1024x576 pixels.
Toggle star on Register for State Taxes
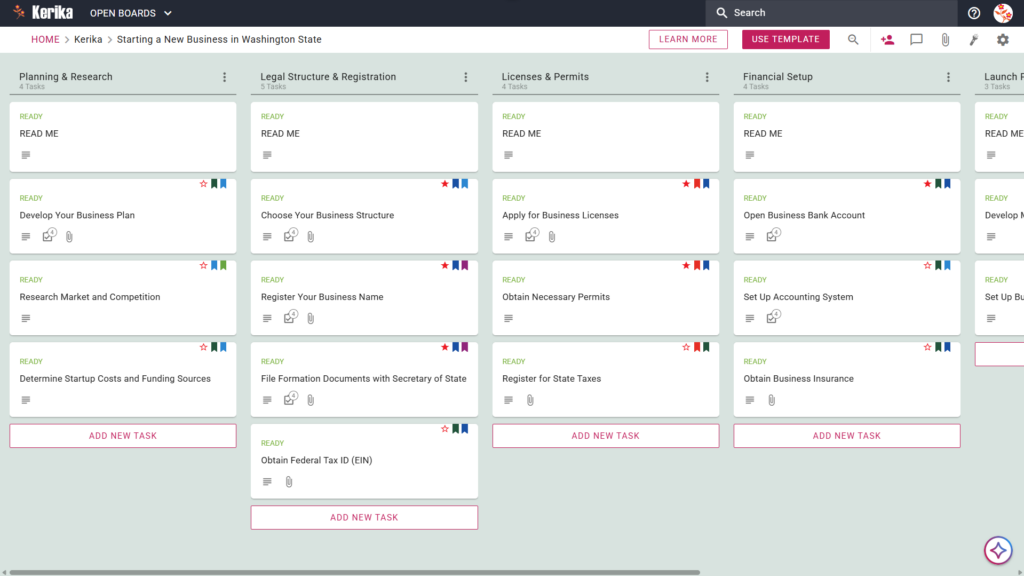click(x=686, y=347)
